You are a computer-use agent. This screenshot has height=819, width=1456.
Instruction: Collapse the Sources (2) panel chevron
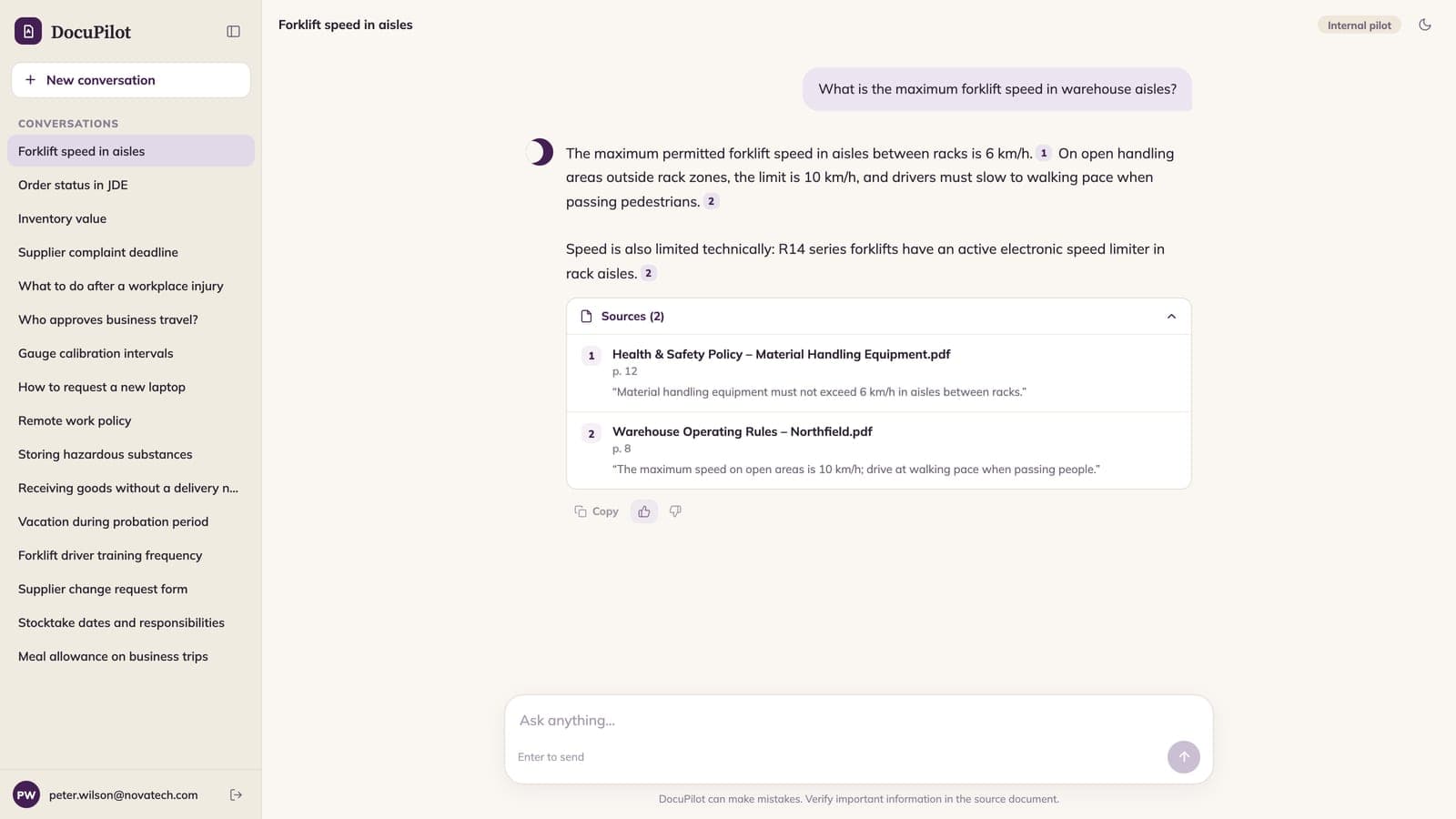[x=1171, y=317]
